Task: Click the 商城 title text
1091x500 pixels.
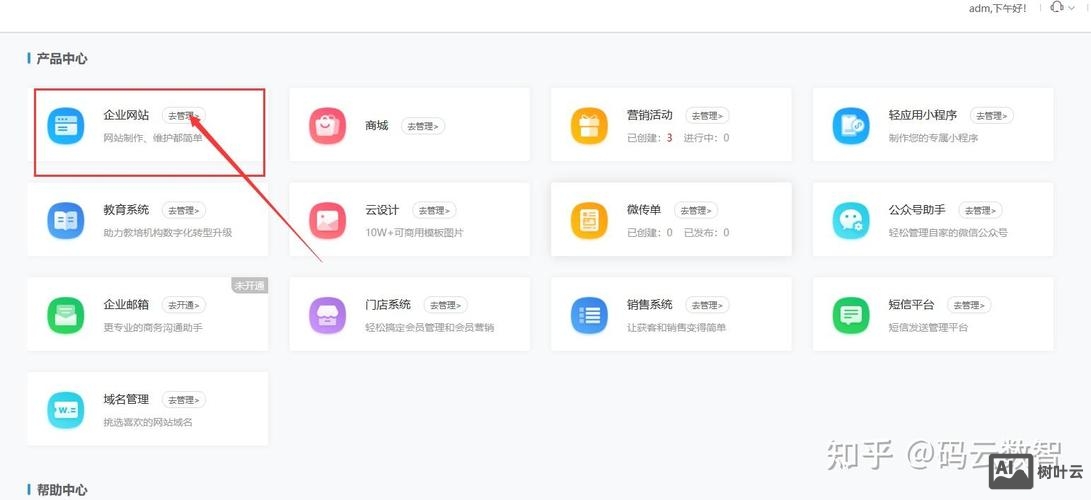Action: 376,126
